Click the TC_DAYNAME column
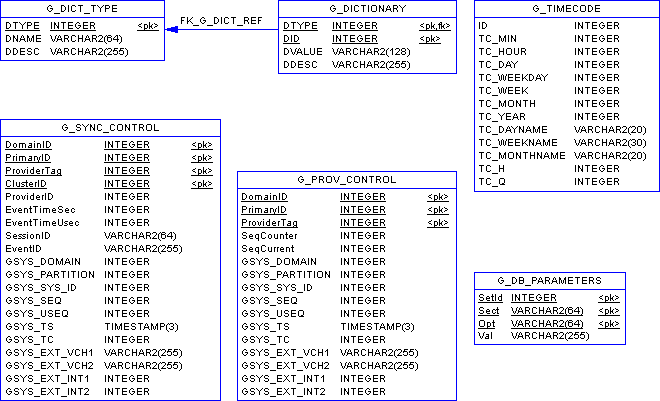Screen dimensions: 660x401 (513, 130)
